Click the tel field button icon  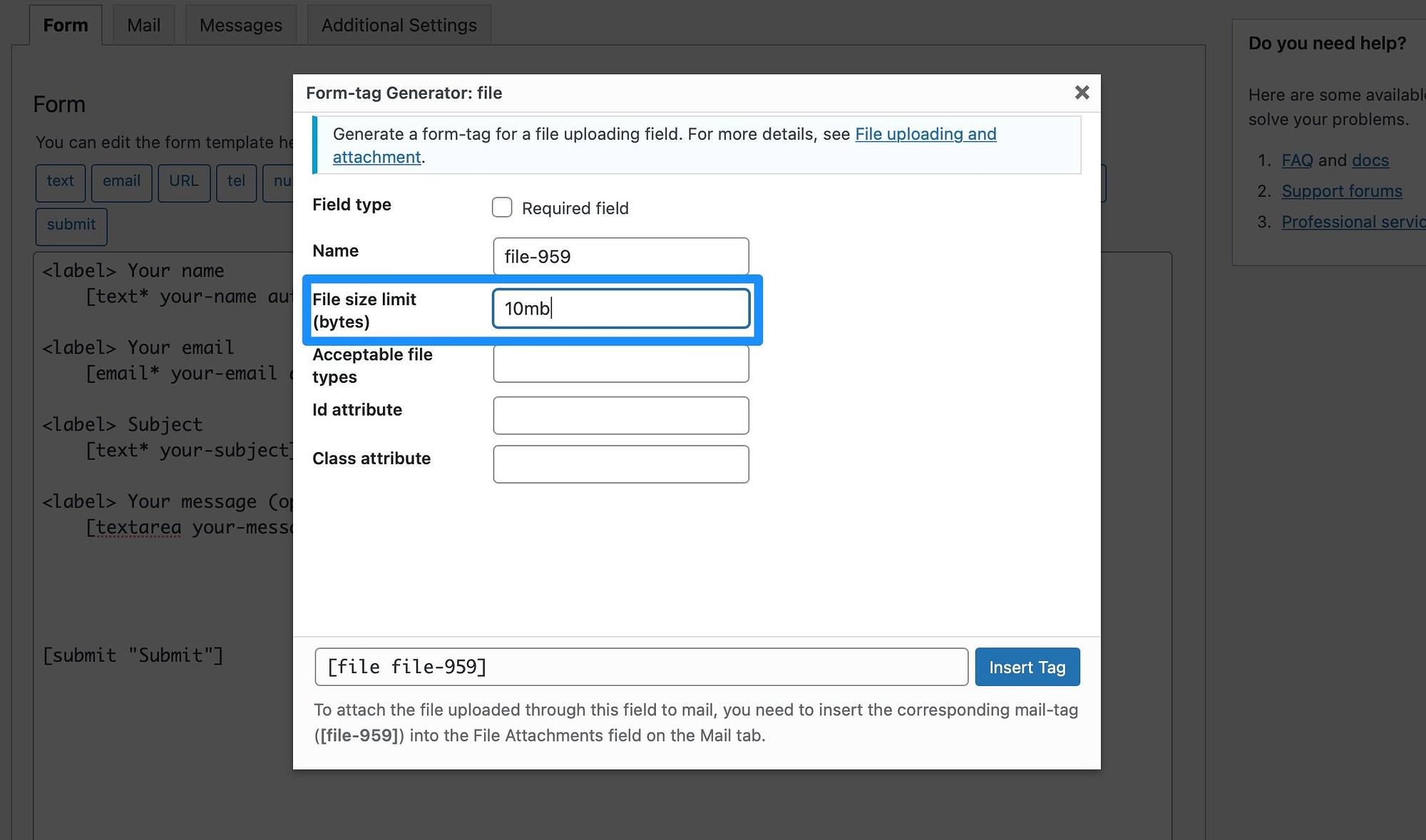coord(237,181)
